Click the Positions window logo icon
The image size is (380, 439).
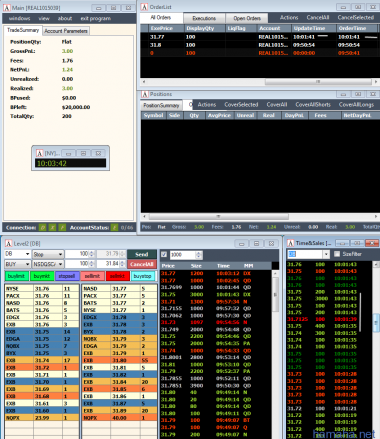pyautogui.click(x=144, y=94)
